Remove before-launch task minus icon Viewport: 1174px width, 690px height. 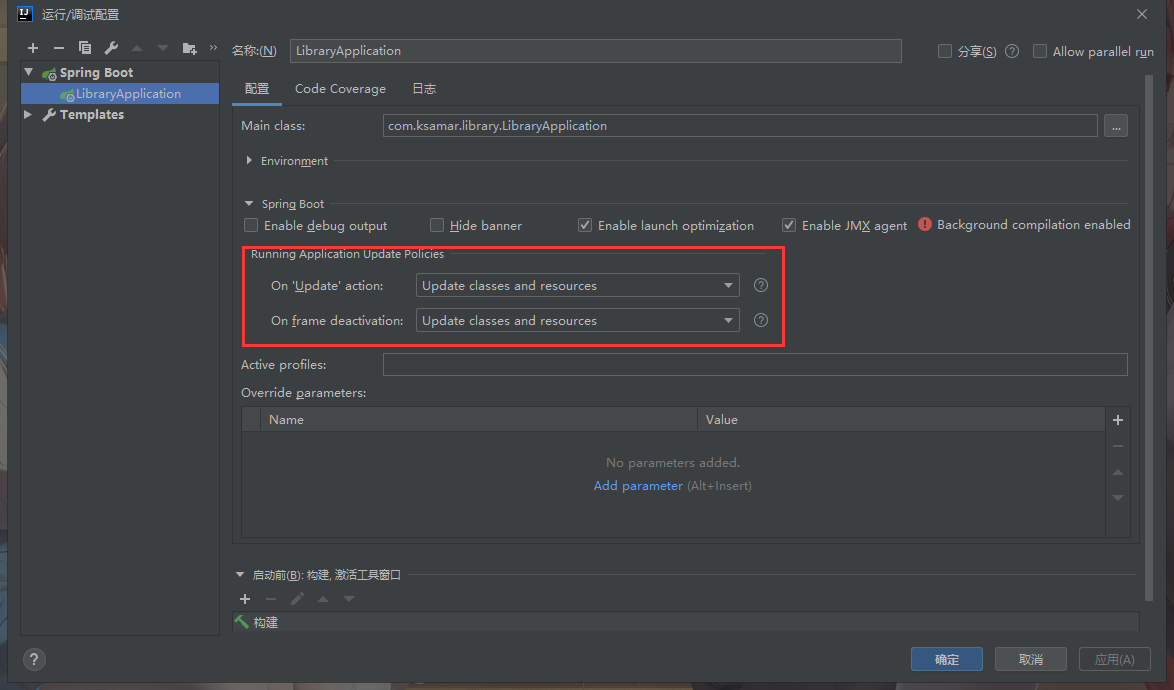(271, 599)
